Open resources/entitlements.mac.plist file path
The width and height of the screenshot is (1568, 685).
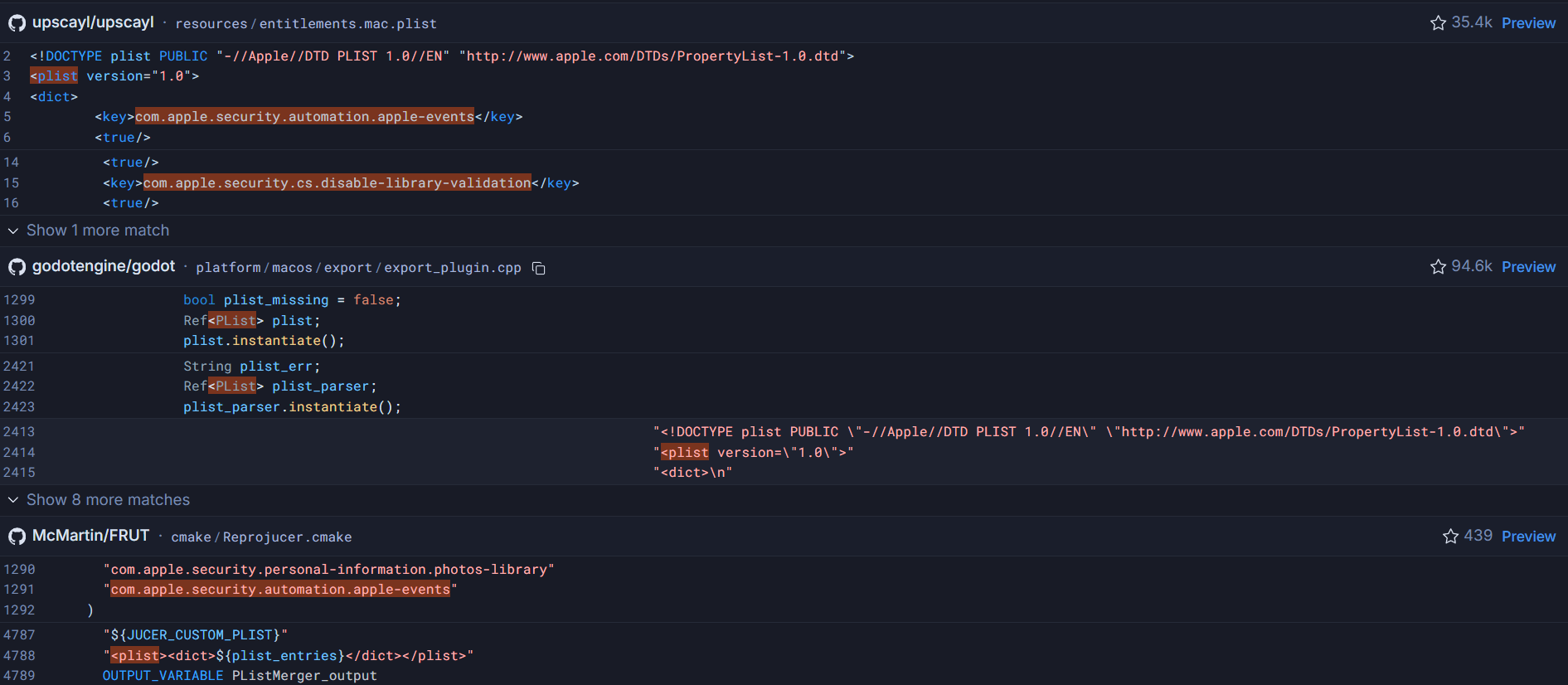click(306, 24)
